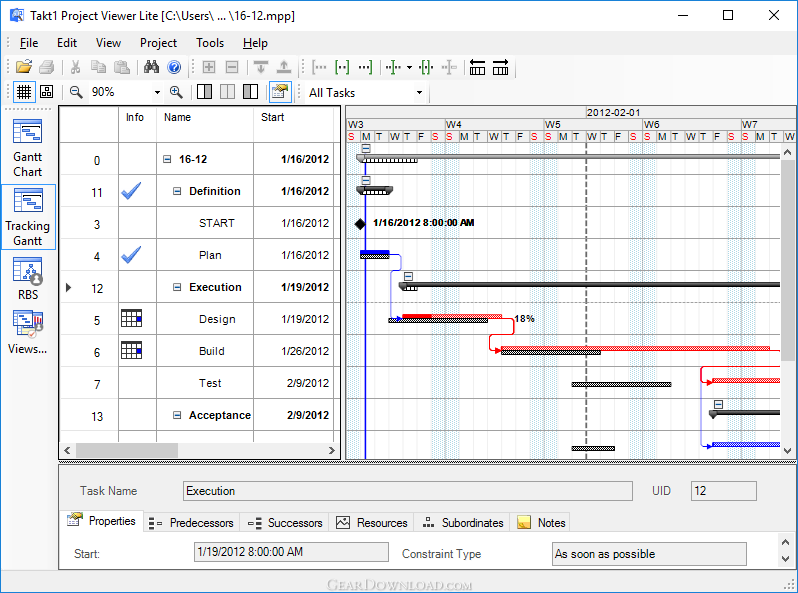Collapse the 16-12 project row
This screenshot has width=798, height=593.
coord(167,159)
